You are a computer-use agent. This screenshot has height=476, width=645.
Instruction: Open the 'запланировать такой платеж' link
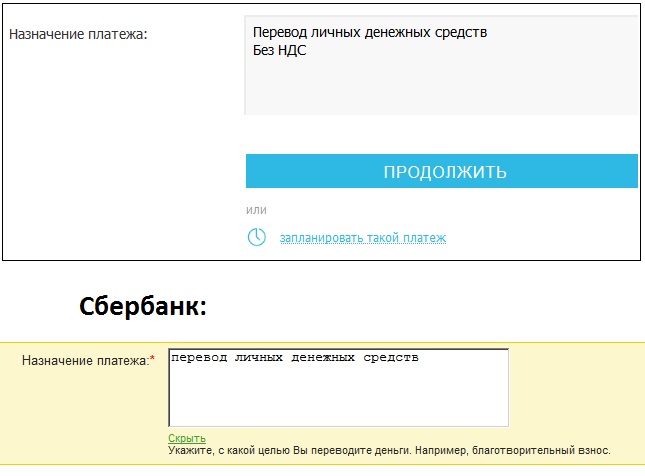coord(362,238)
